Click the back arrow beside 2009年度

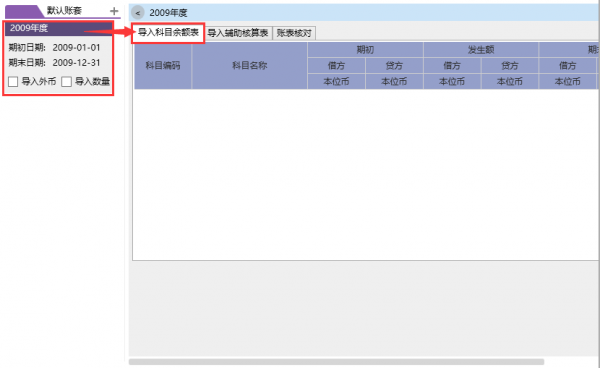138,13
